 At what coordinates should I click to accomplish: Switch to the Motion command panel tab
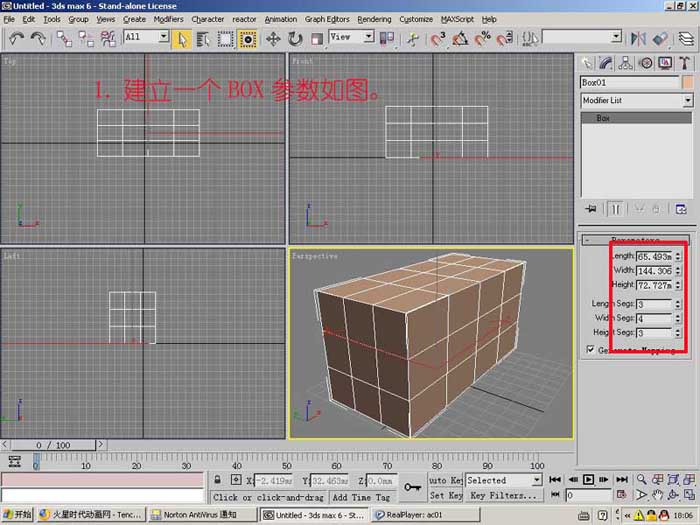(646, 63)
